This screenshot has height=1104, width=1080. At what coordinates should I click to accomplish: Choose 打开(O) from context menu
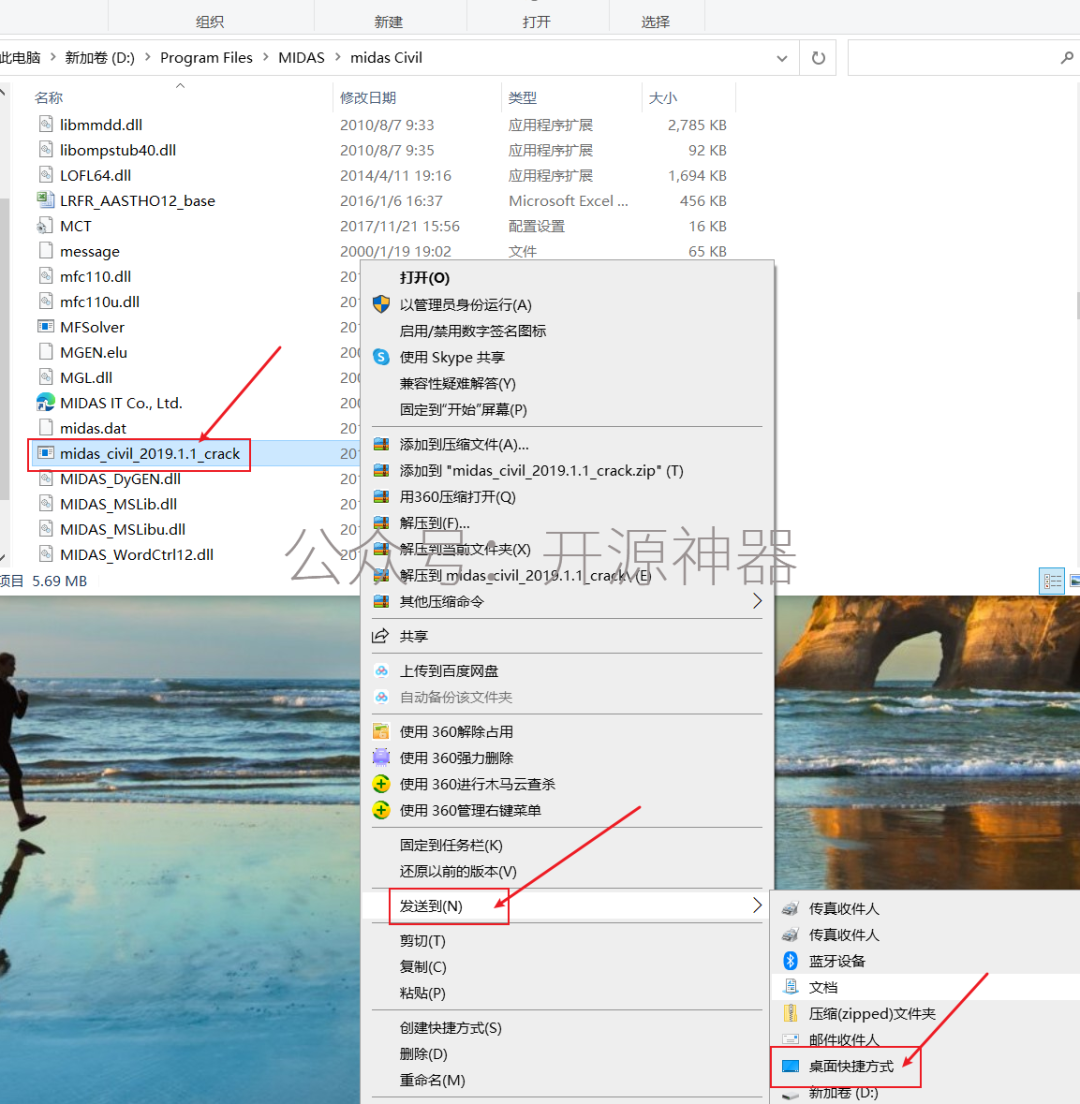(x=425, y=278)
